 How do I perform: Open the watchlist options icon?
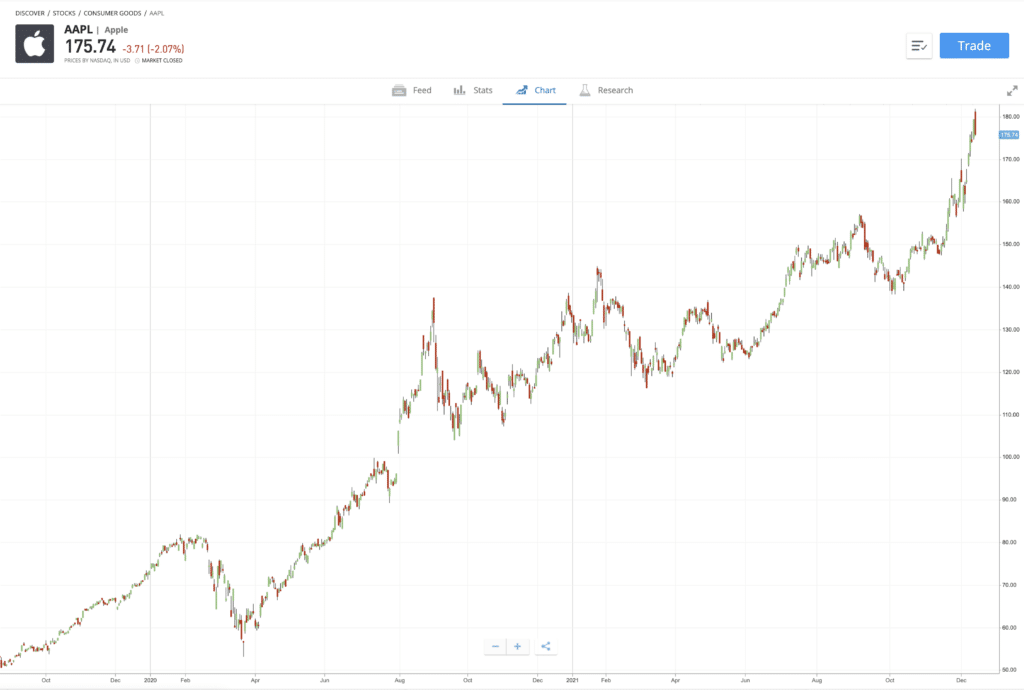(x=919, y=46)
